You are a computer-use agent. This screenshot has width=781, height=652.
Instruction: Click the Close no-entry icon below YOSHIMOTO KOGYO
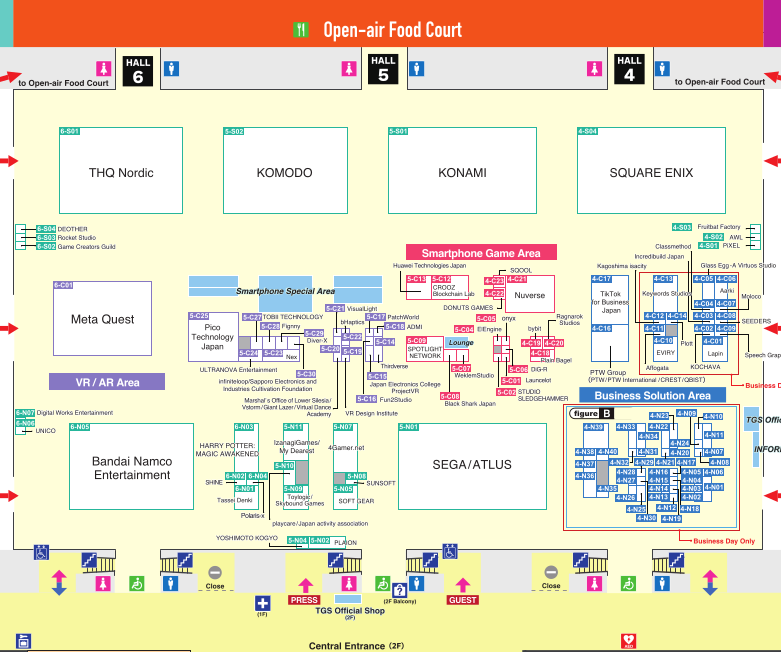215,572
